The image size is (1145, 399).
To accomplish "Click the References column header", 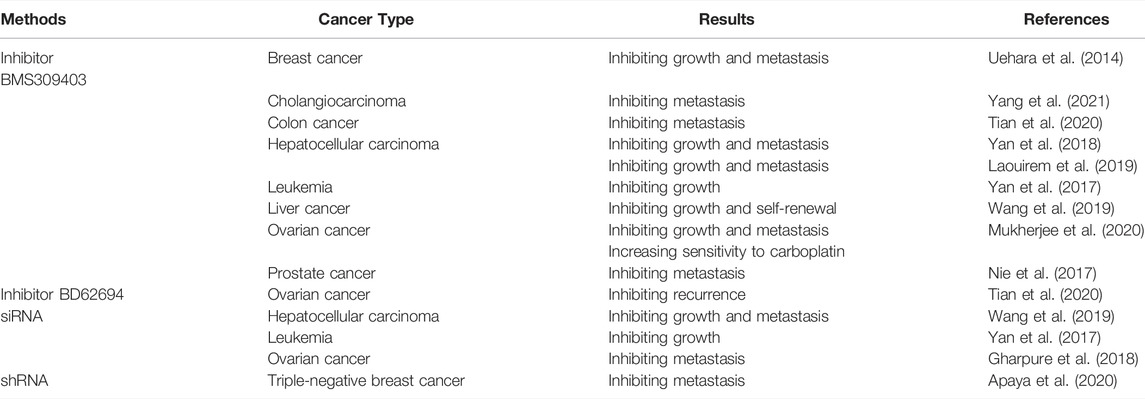I will pos(1066,20).
